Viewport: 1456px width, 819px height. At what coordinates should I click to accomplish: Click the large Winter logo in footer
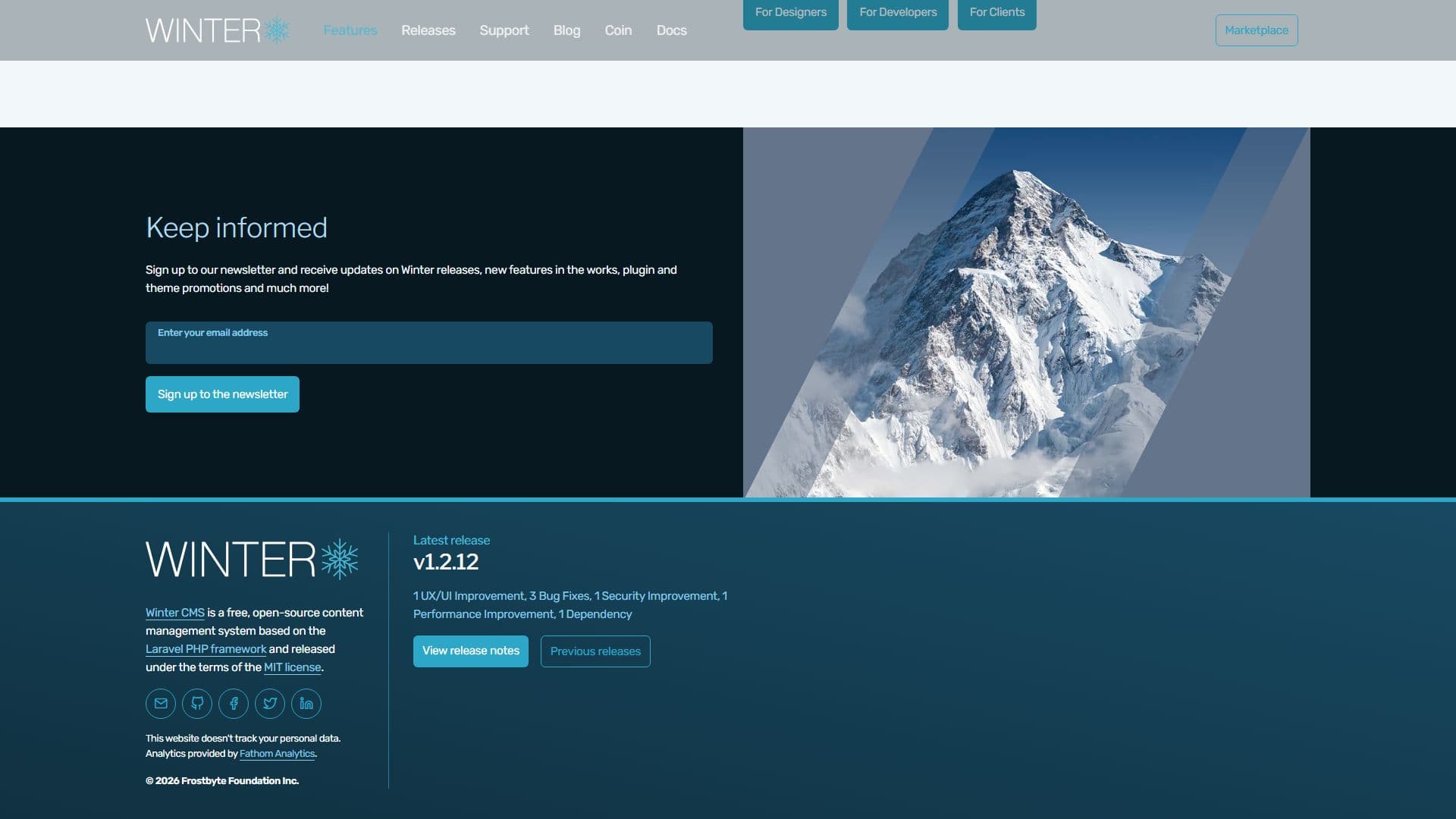tap(253, 559)
